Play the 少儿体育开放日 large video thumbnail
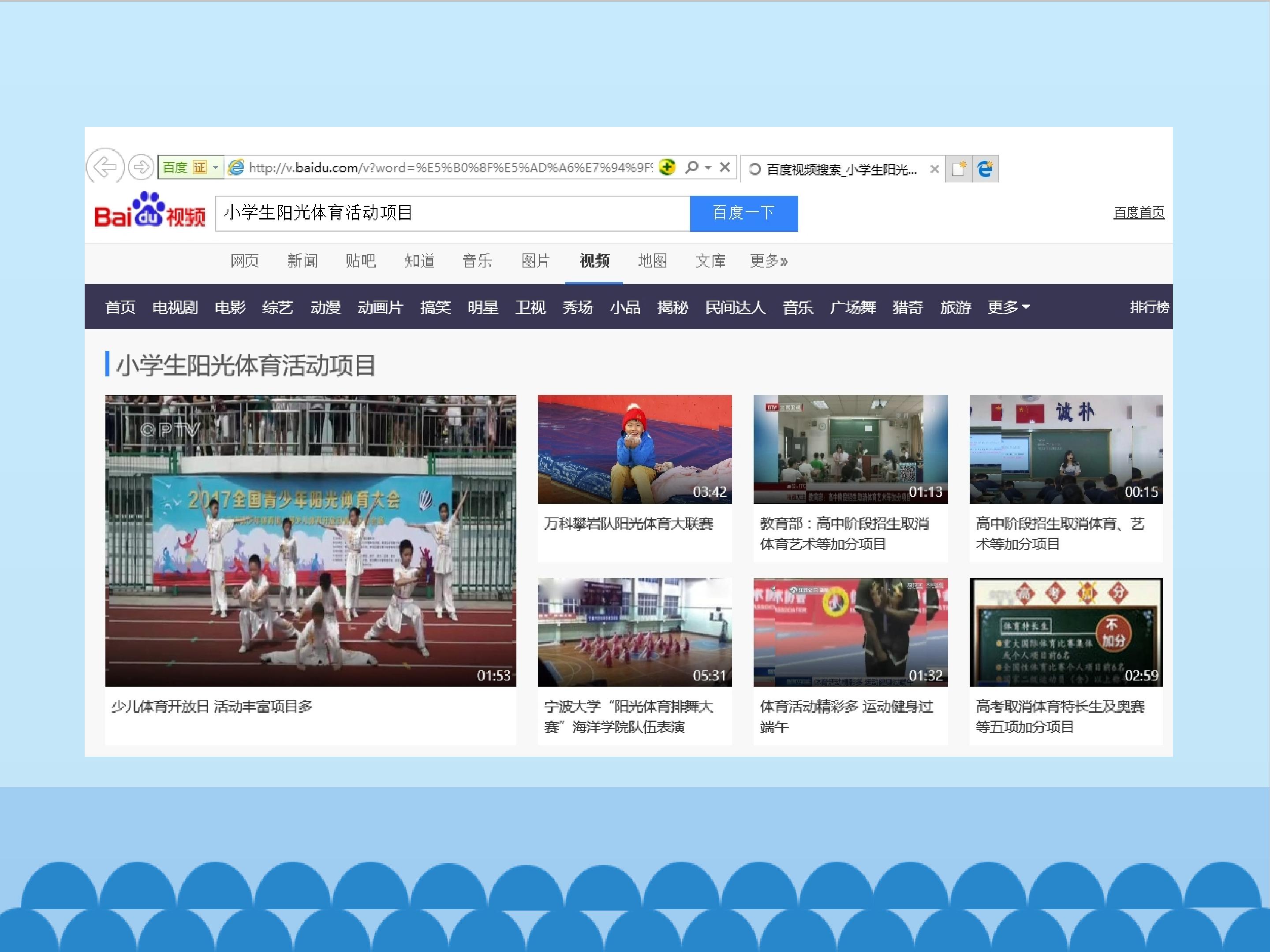1270x952 pixels. (x=310, y=540)
